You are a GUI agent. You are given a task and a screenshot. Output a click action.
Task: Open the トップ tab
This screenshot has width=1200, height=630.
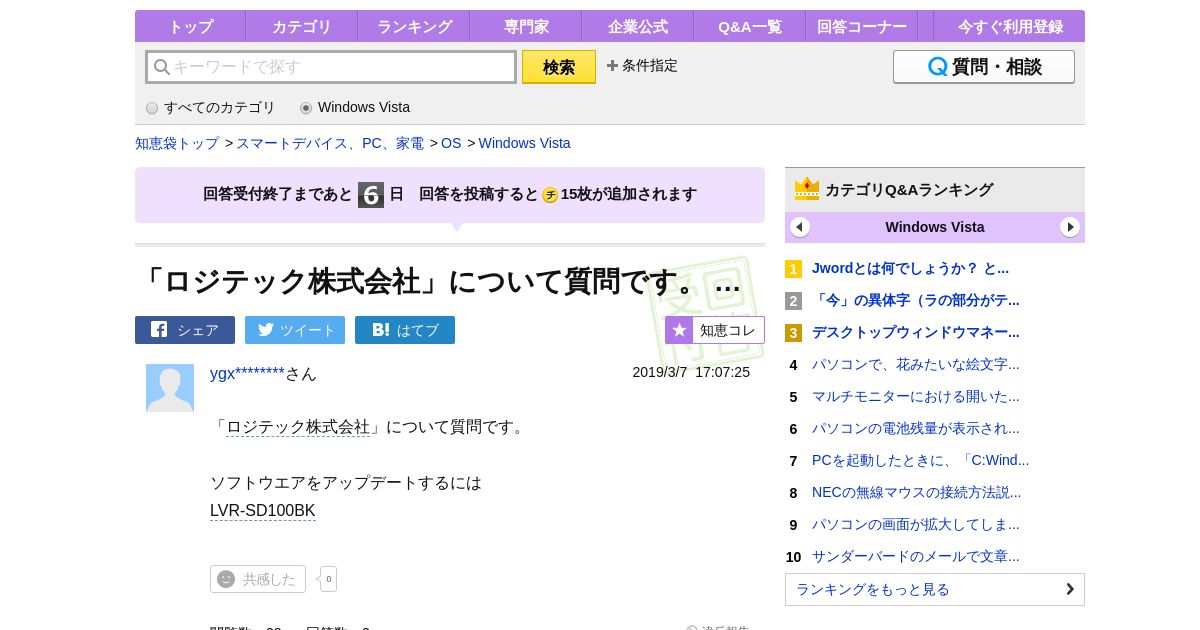tap(190, 26)
